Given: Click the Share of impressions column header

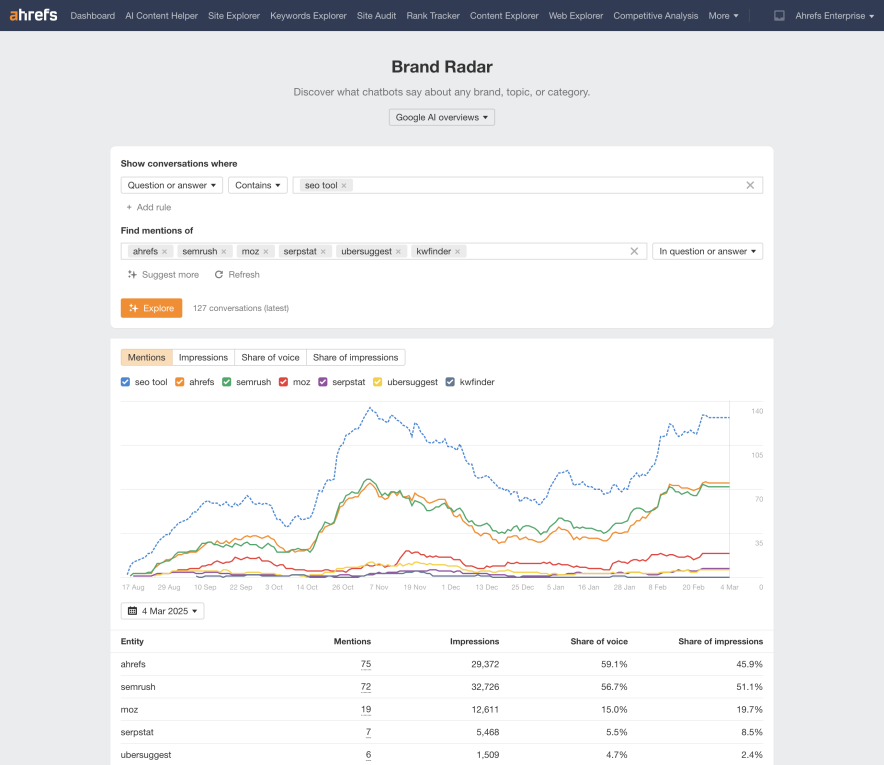Looking at the screenshot, I should (721, 642).
